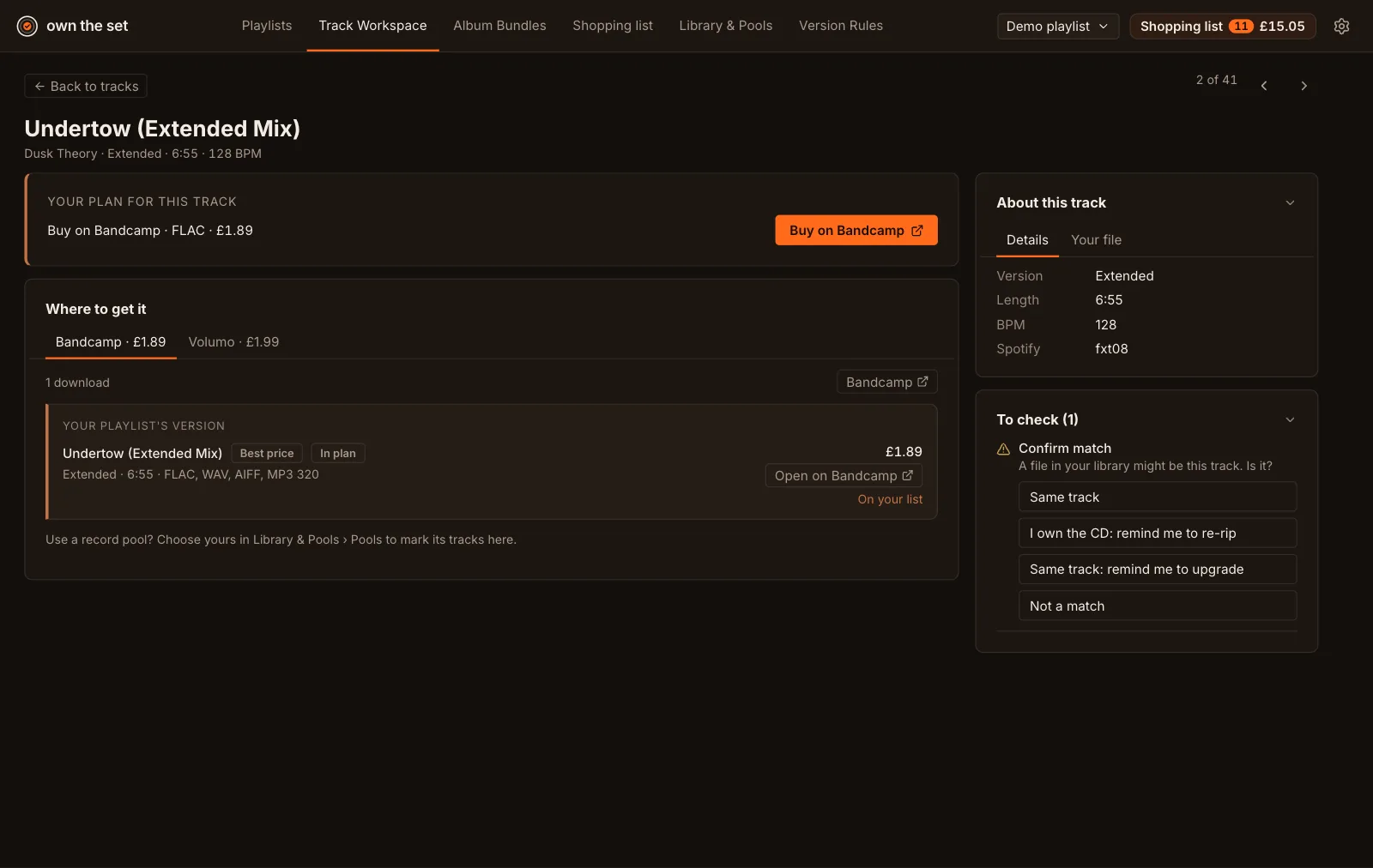
Task: Switch to the Album Bundles tab
Action: coord(499,26)
